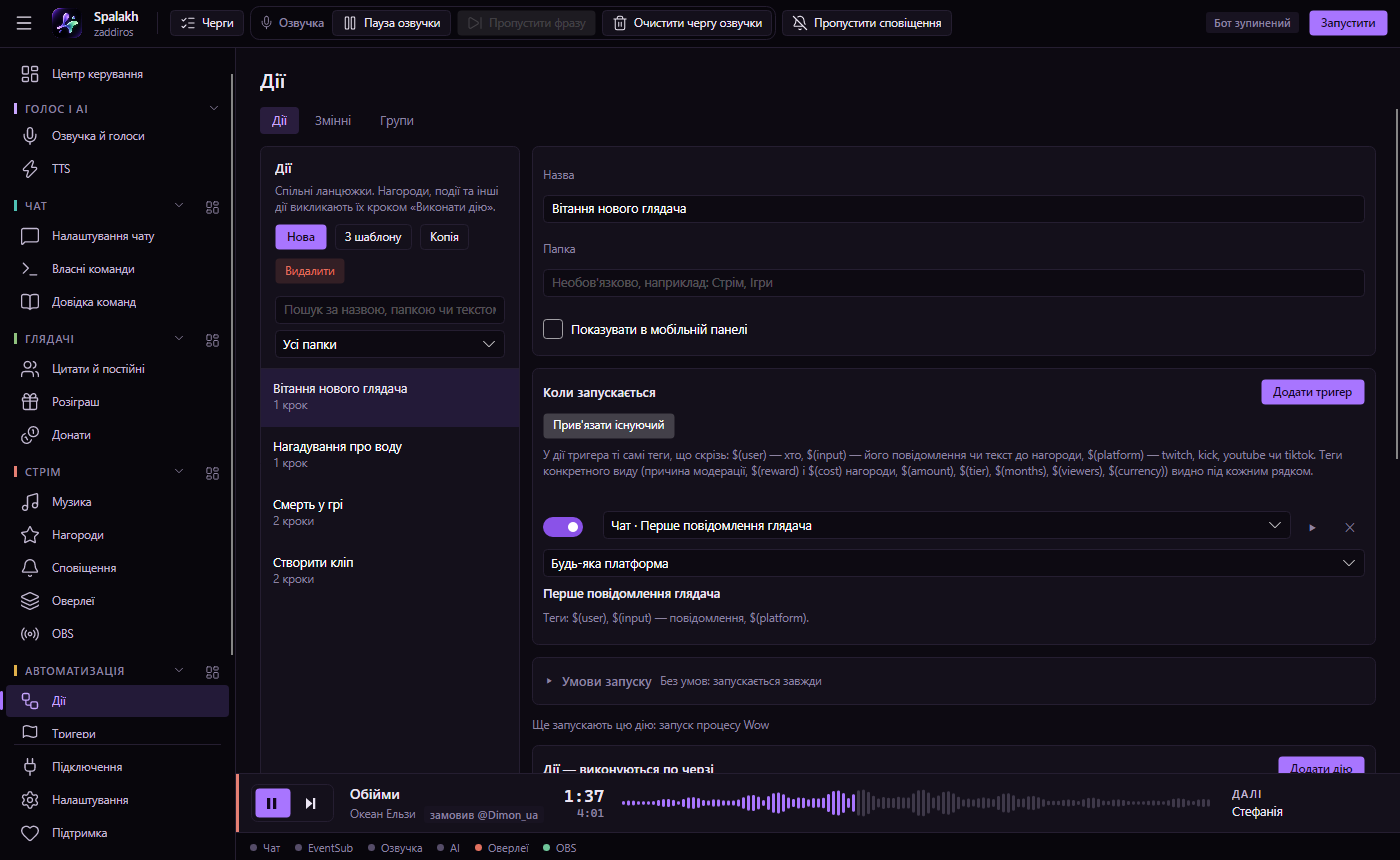Switch to the Змінні tab
Viewport: 1400px width, 860px height.
point(333,121)
